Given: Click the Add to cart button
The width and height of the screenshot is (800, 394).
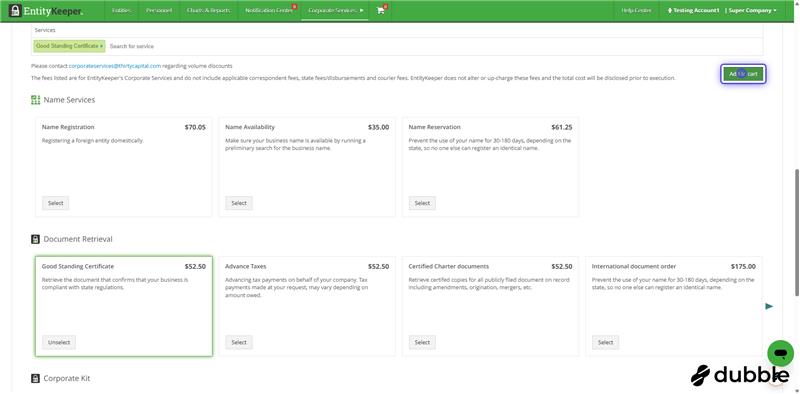Looking at the screenshot, I should pos(743,74).
